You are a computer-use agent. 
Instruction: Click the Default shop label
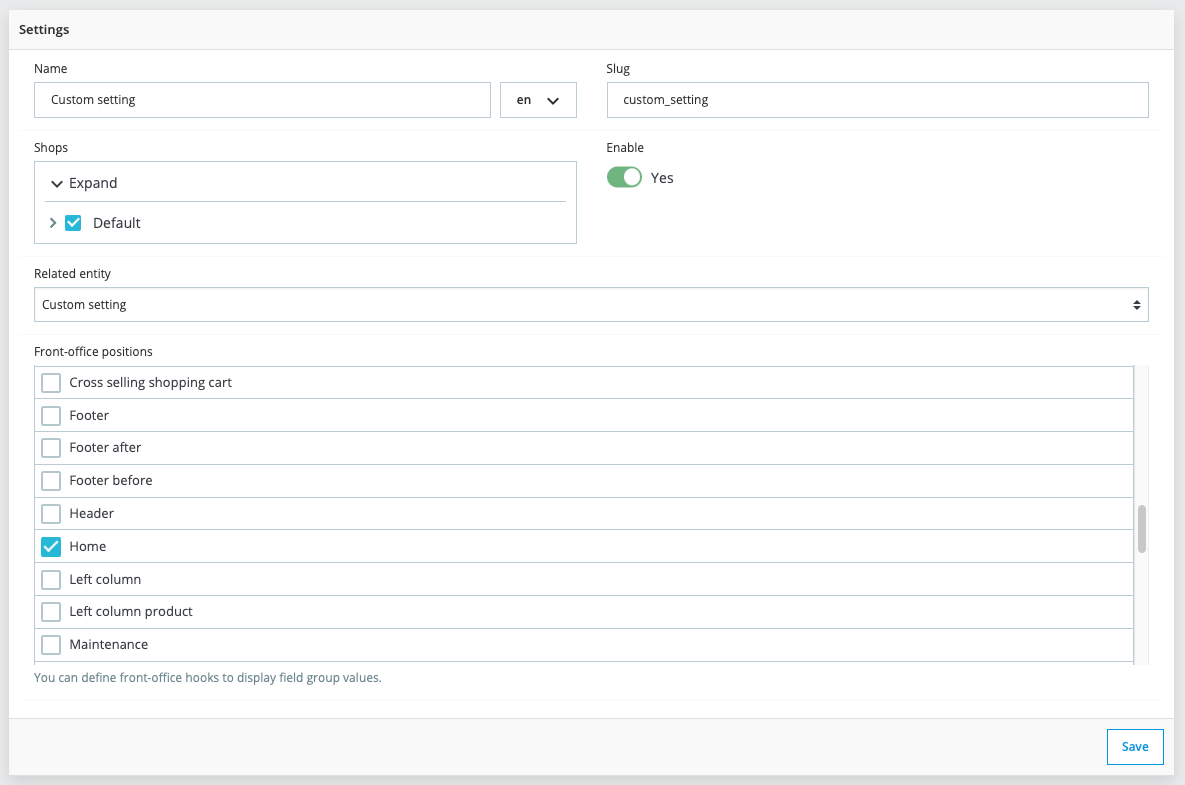[117, 223]
